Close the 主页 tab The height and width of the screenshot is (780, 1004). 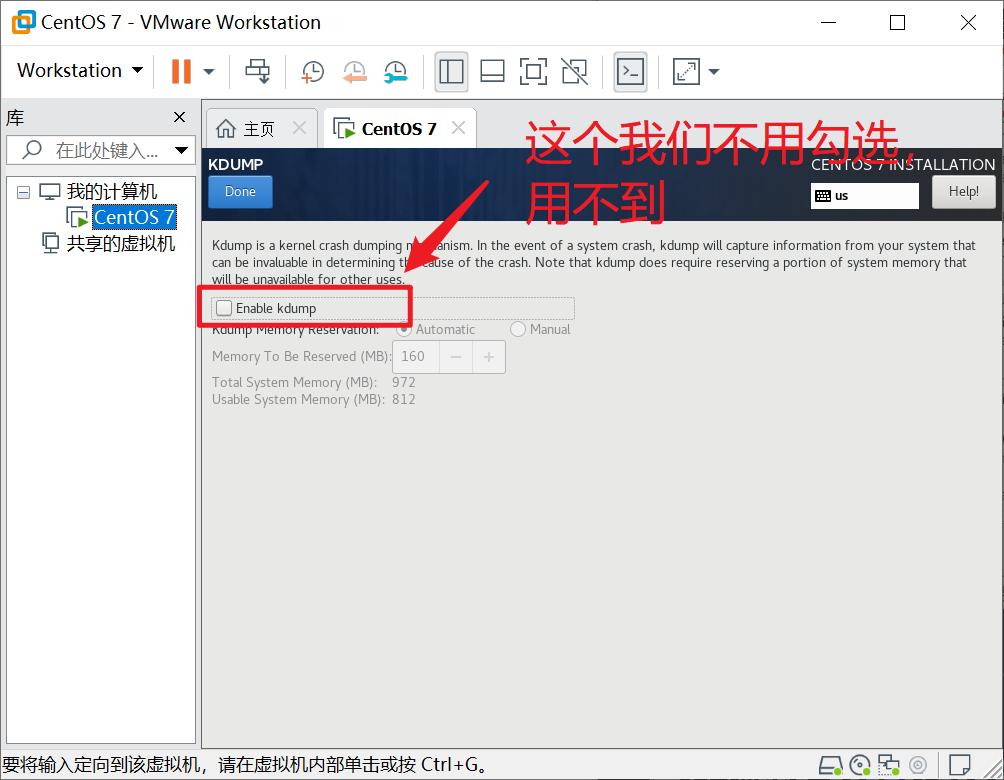click(x=299, y=128)
